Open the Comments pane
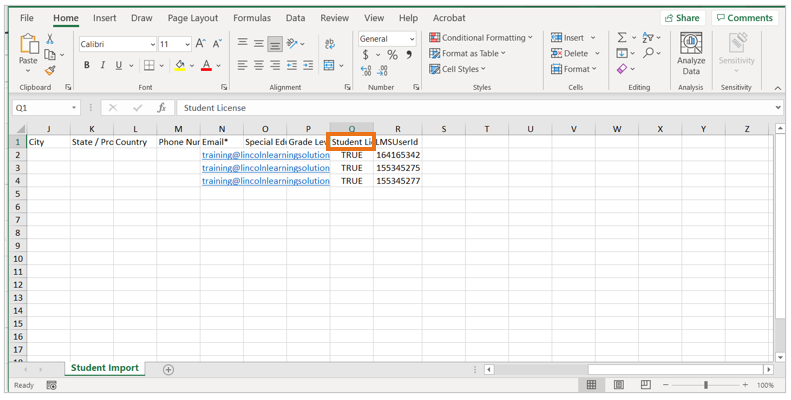 pyautogui.click(x=745, y=18)
